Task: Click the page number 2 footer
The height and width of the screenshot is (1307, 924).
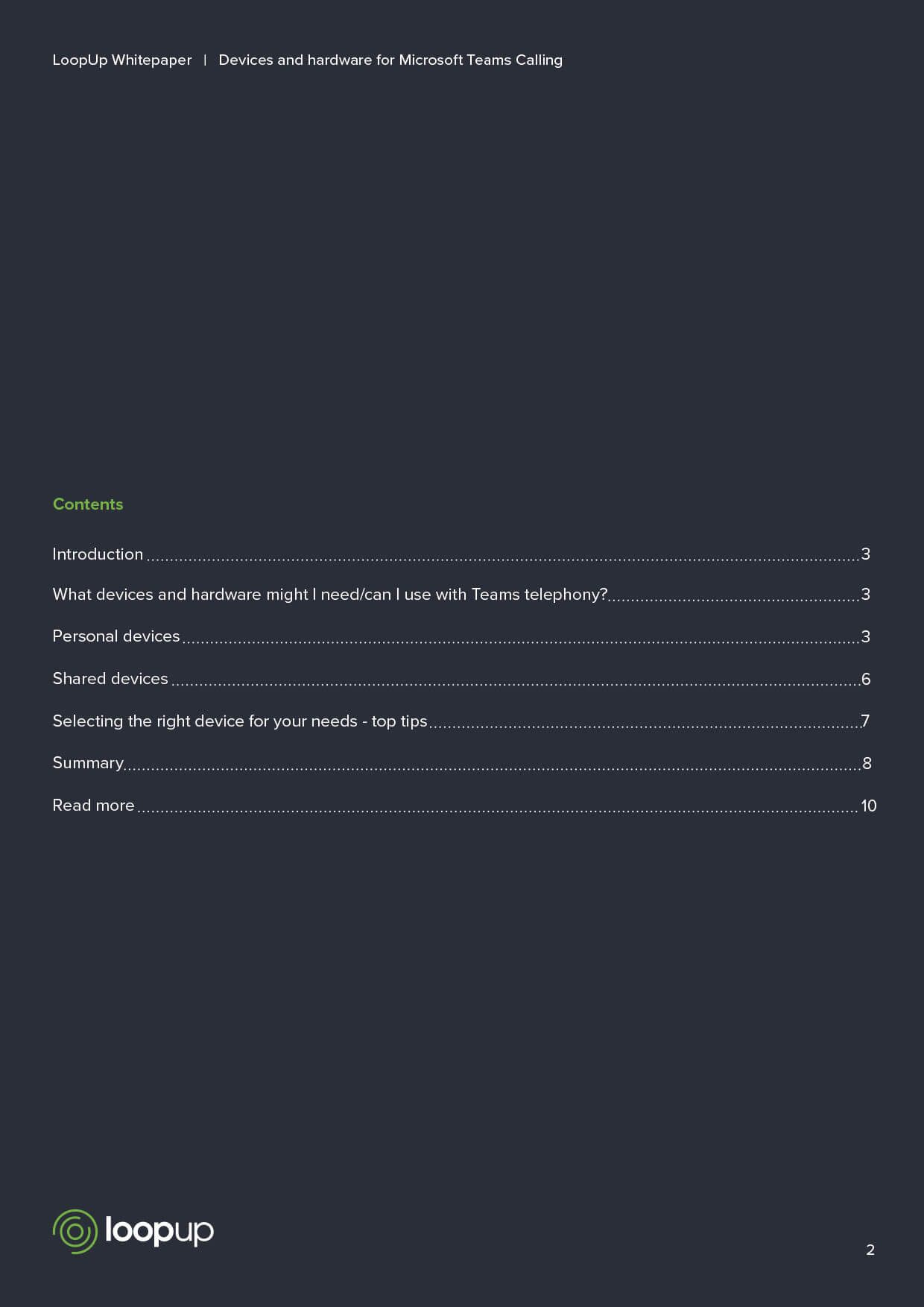Action: [870, 1250]
